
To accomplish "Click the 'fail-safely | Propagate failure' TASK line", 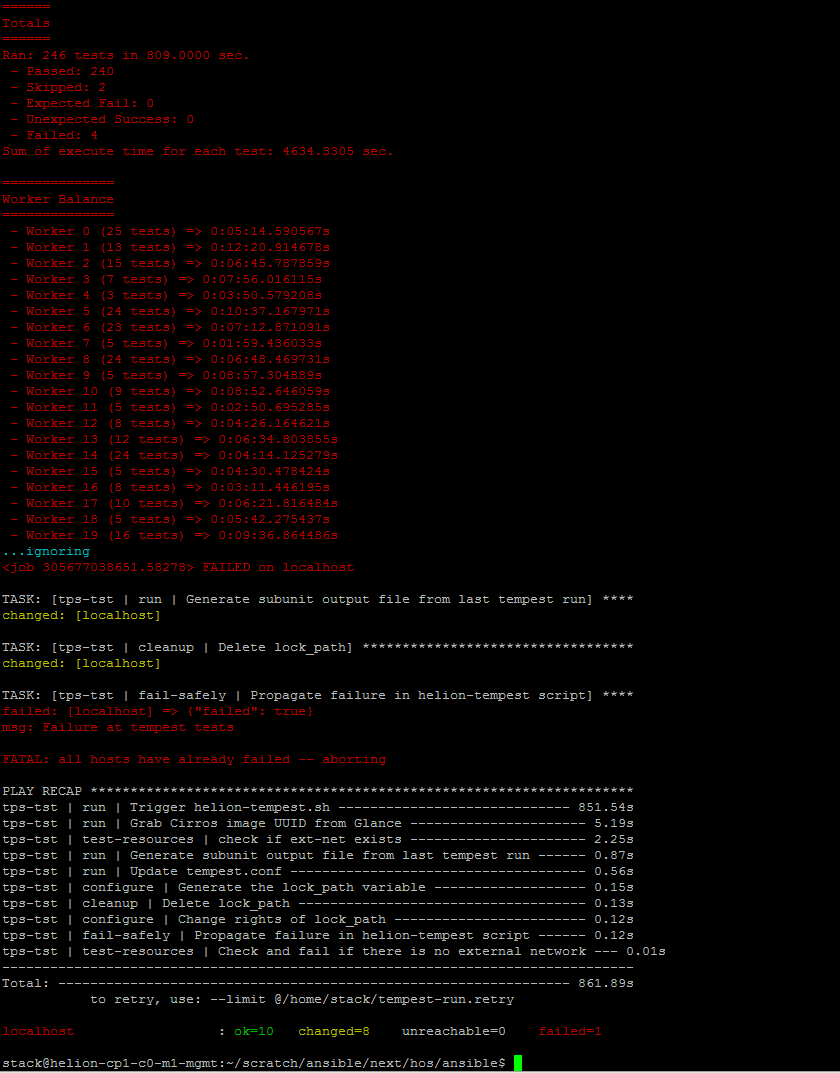I will (x=317, y=695).
